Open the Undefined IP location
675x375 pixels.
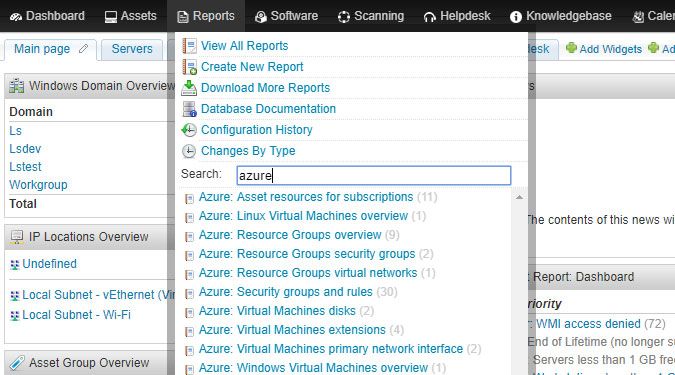click(49, 264)
